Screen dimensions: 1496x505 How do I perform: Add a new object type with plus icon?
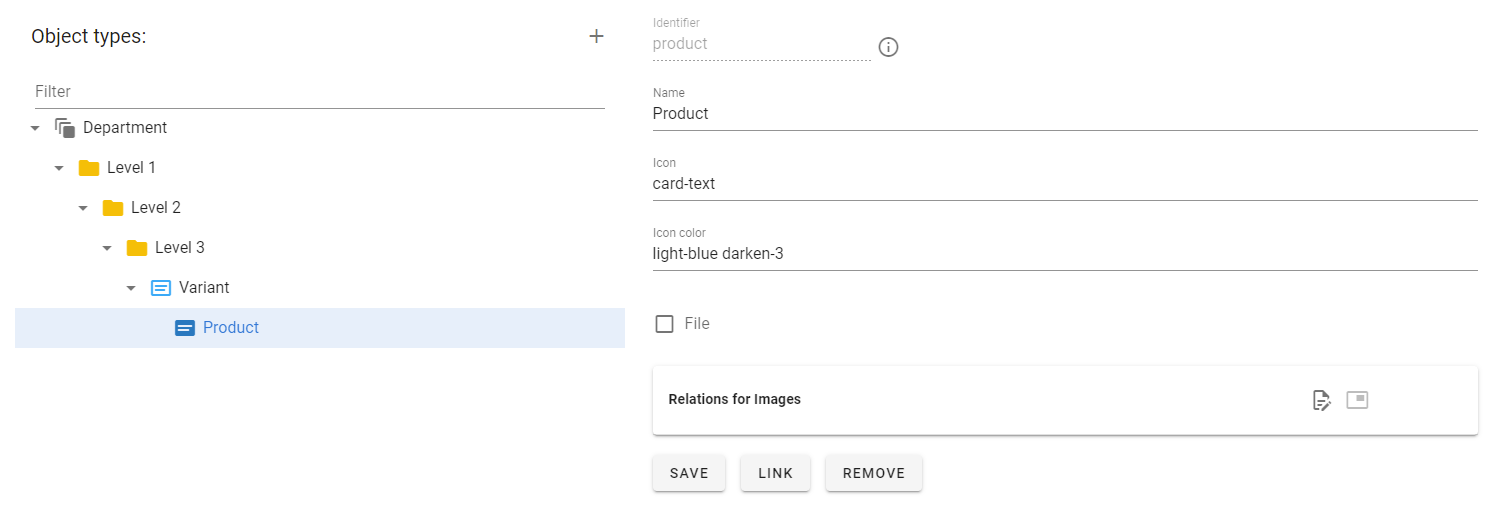596,36
